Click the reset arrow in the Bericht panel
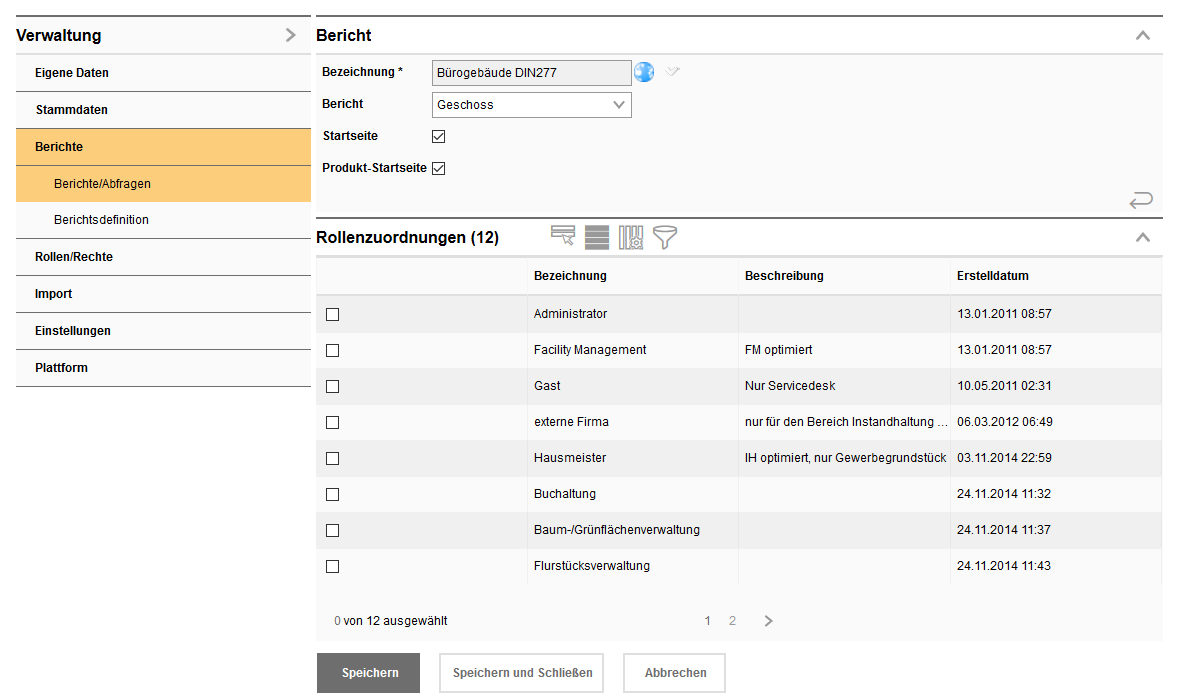This screenshot has height=700, width=1178. [x=1141, y=200]
